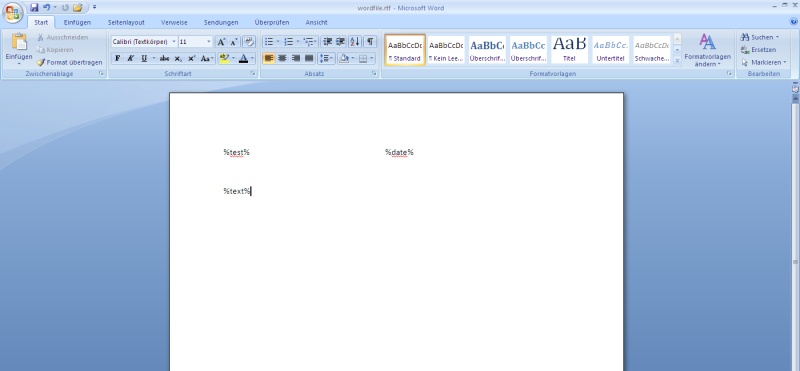
Task: Align text right
Action: point(295,58)
